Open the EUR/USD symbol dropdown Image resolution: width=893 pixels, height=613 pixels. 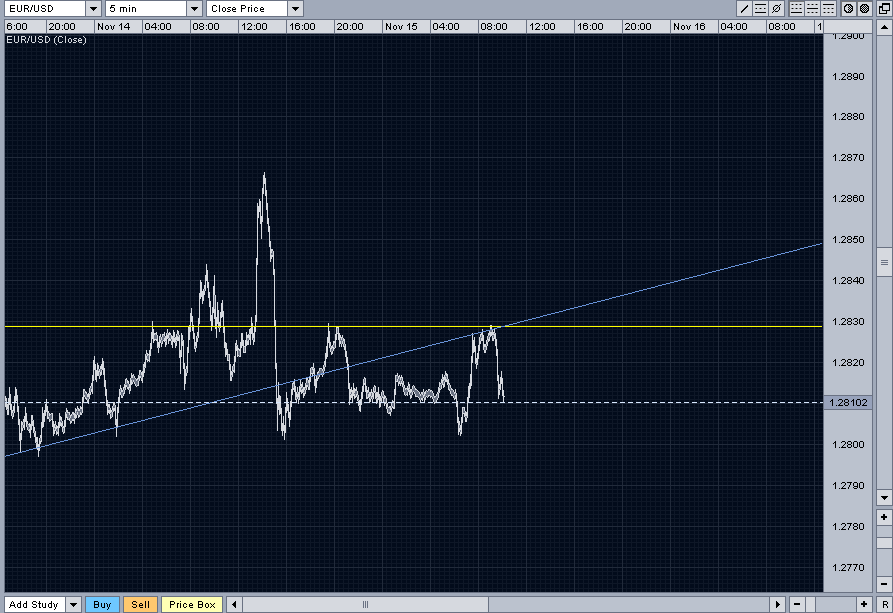pyautogui.click(x=94, y=8)
